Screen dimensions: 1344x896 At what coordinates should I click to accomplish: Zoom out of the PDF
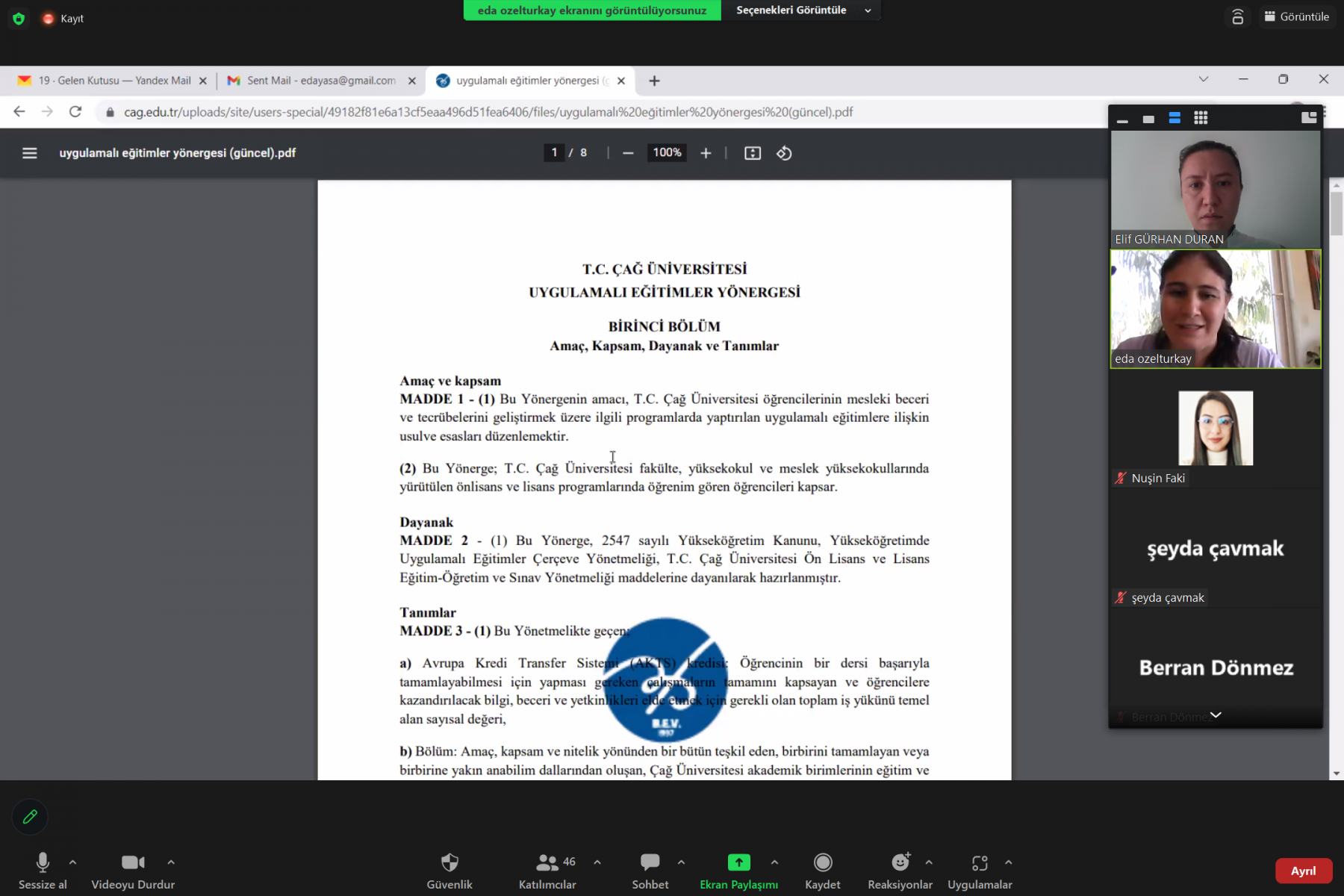pos(628,153)
